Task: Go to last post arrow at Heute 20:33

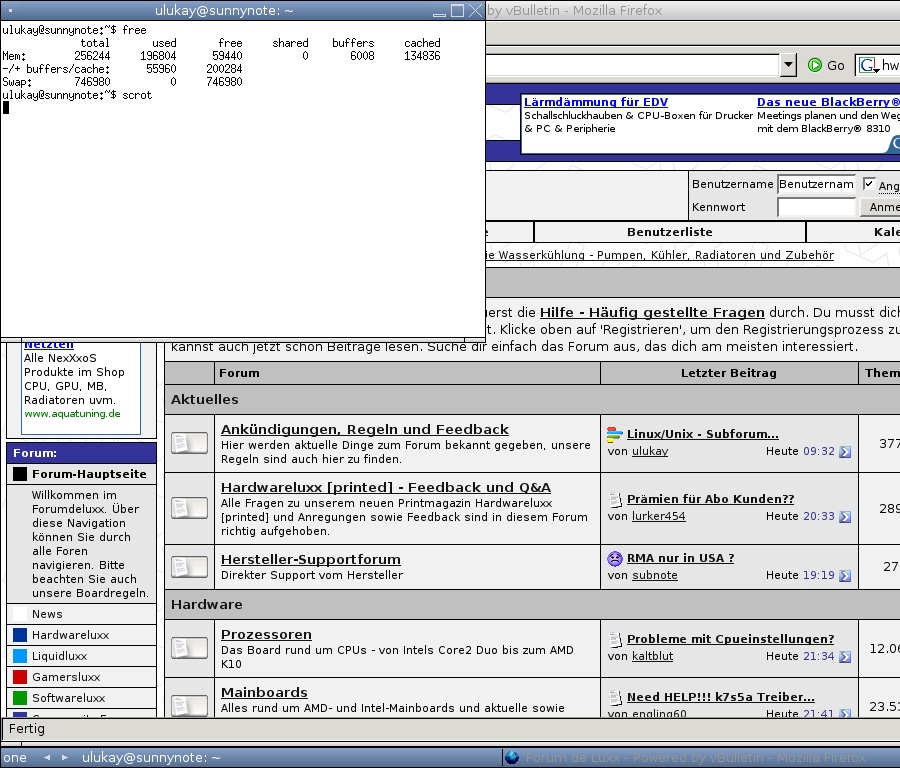Action: 845,517
